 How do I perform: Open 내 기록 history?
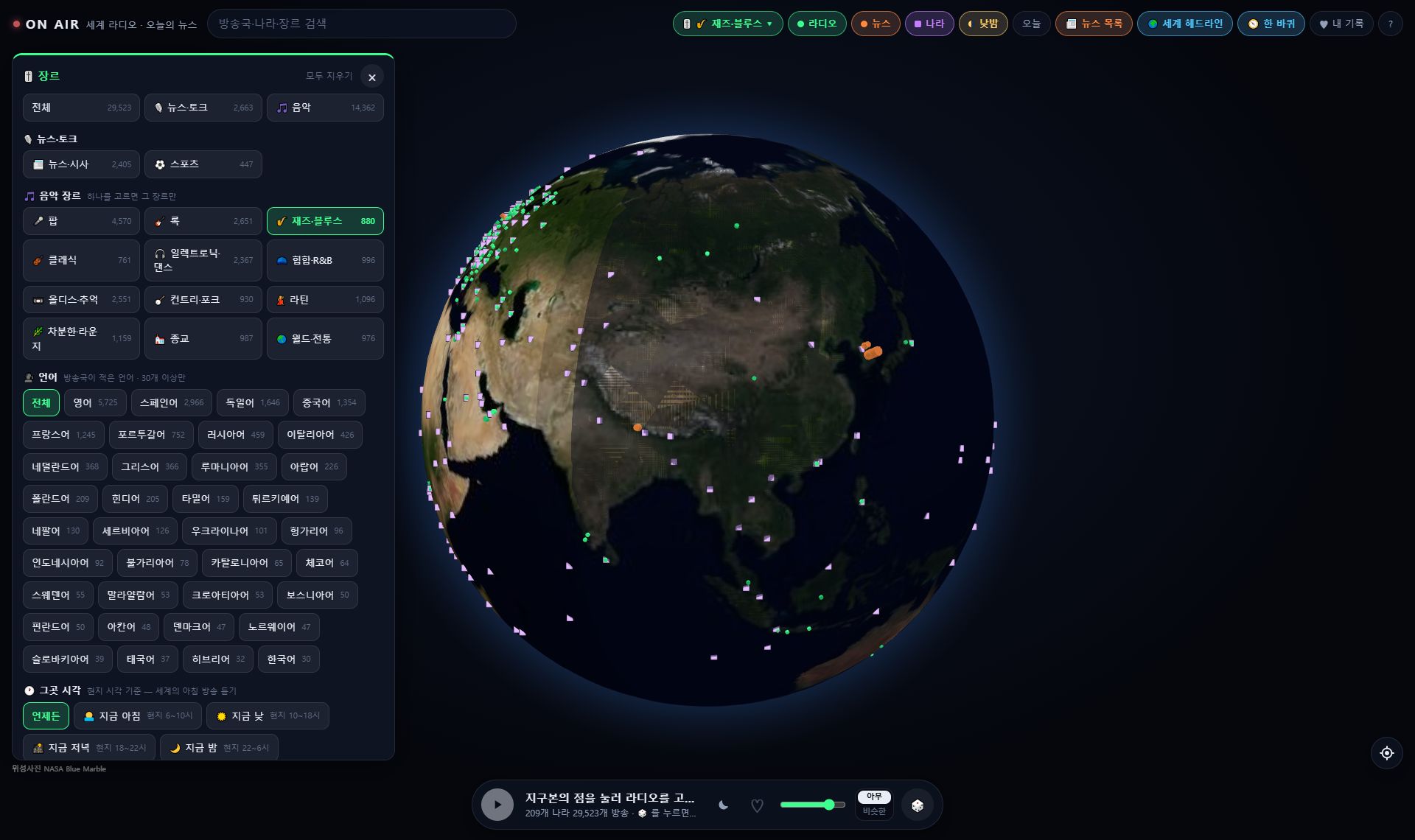pyautogui.click(x=1341, y=24)
